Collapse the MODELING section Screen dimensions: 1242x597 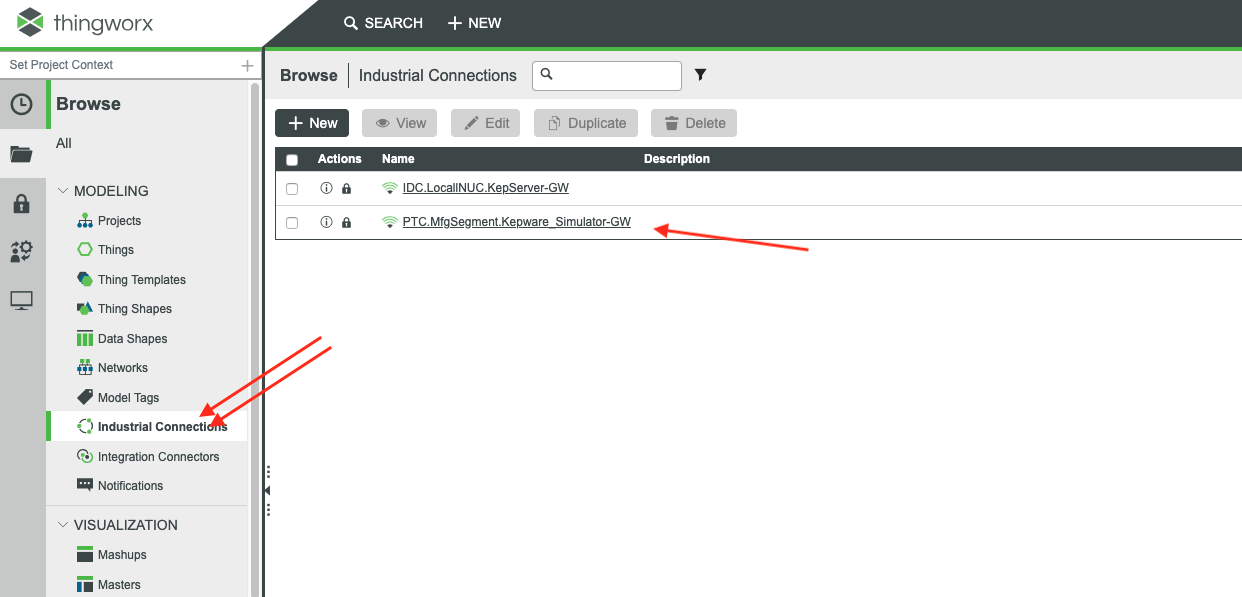click(x=63, y=190)
